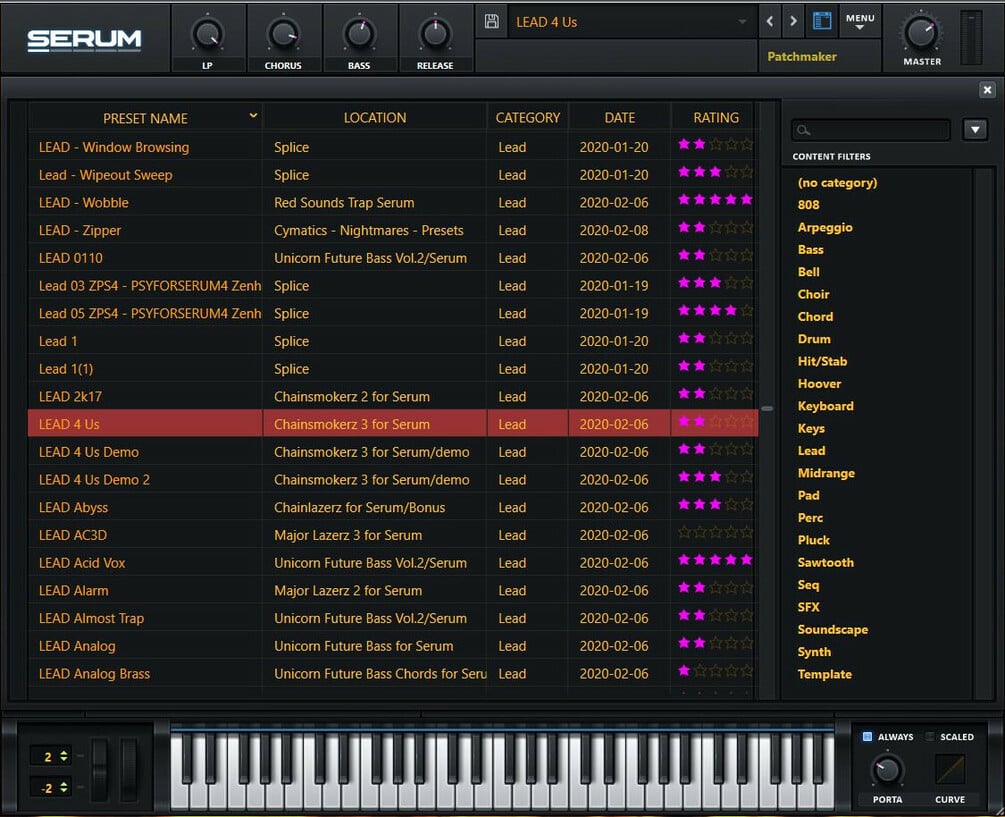Select preset LEAD - Wobble
1005x817 pixels.
pyautogui.click(x=83, y=202)
